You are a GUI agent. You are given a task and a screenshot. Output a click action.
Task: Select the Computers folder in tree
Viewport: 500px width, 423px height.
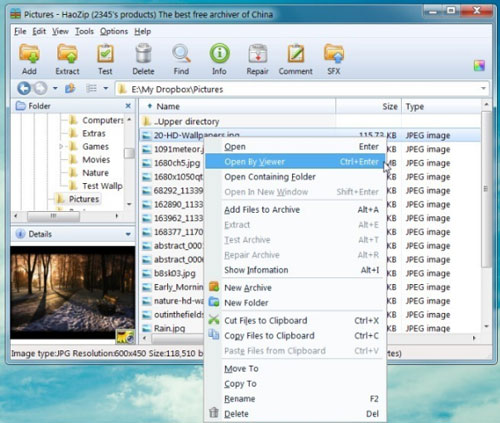tap(96, 120)
